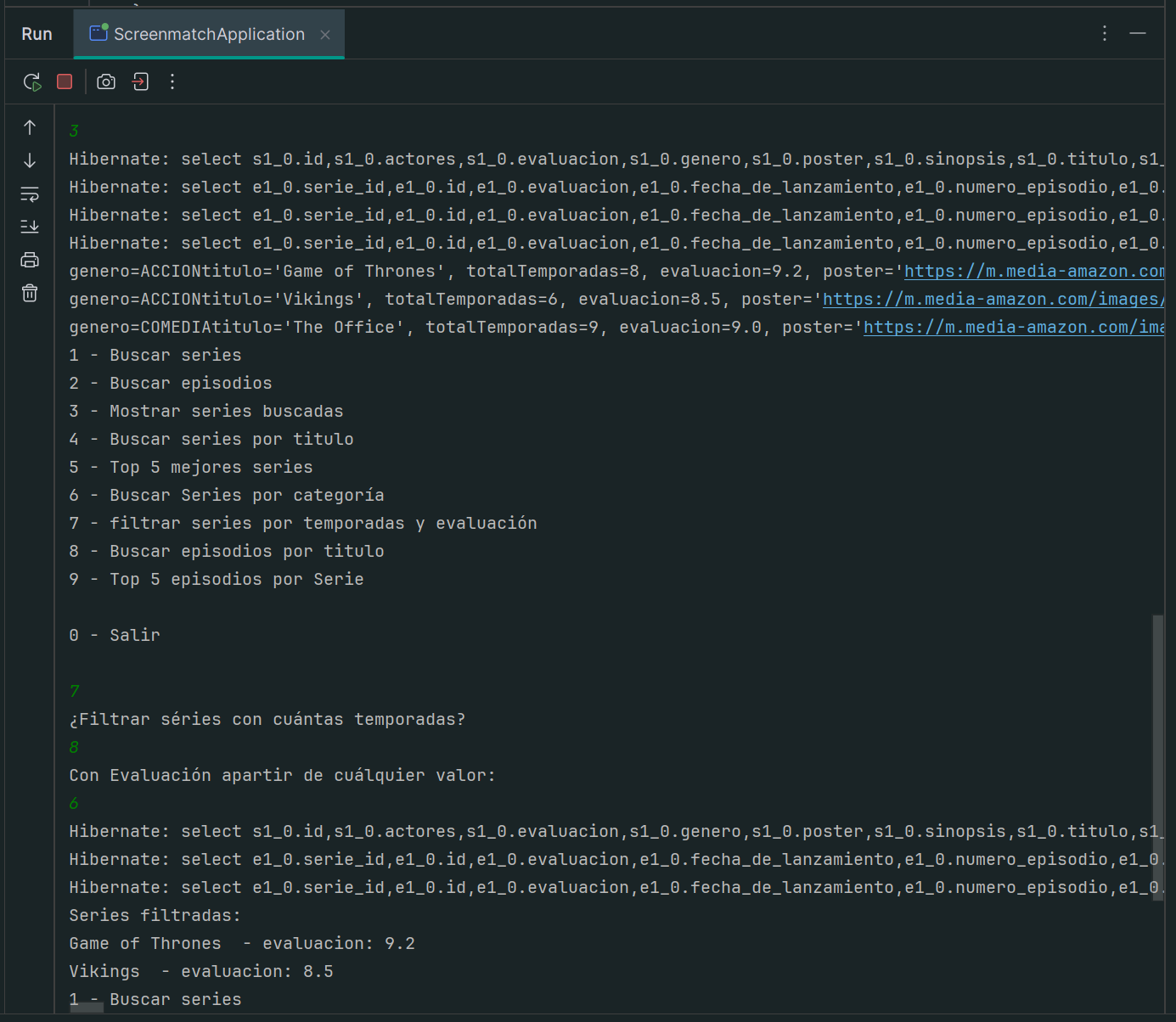Click green input '3' at console top
Image resolution: width=1176 pixels, height=1022 pixels.
click(74, 132)
